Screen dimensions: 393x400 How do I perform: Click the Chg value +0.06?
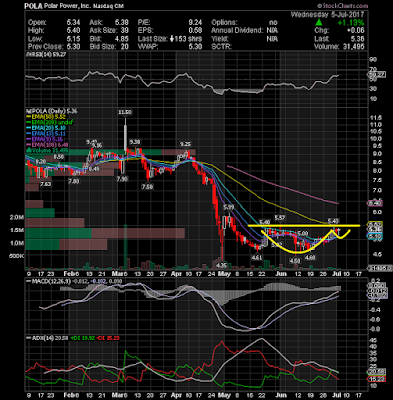click(x=355, y=31)
